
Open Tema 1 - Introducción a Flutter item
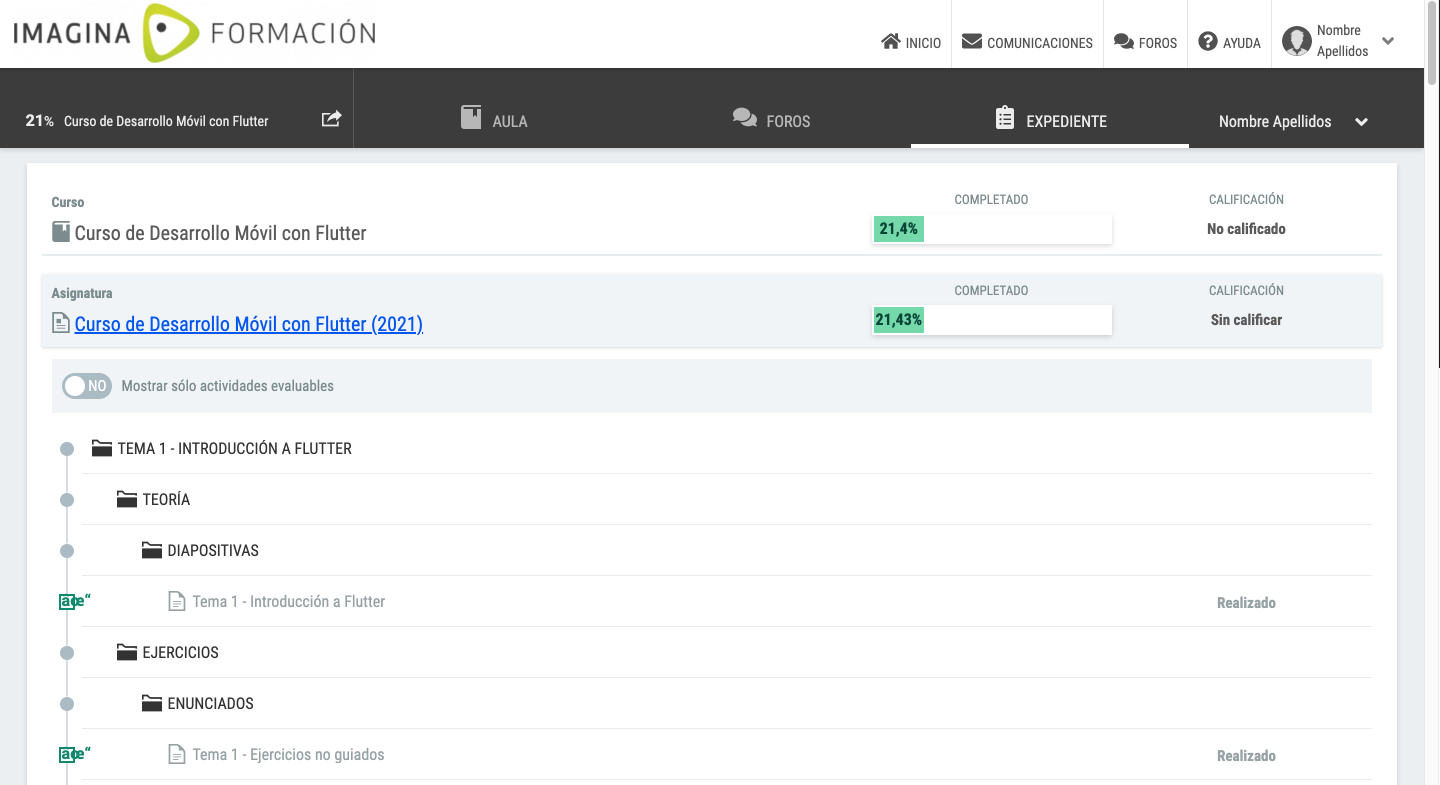coord(289,602)
